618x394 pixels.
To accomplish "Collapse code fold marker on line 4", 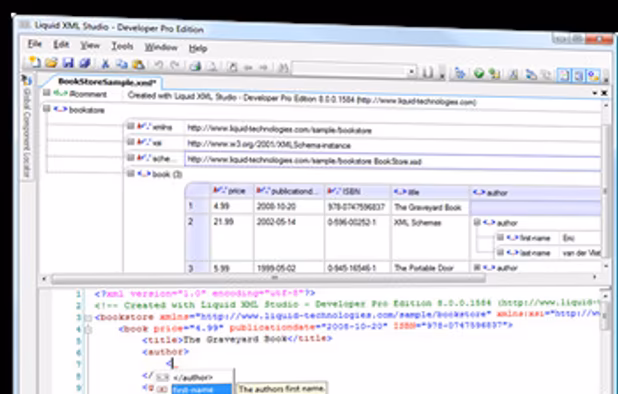I will pos(89,330).
